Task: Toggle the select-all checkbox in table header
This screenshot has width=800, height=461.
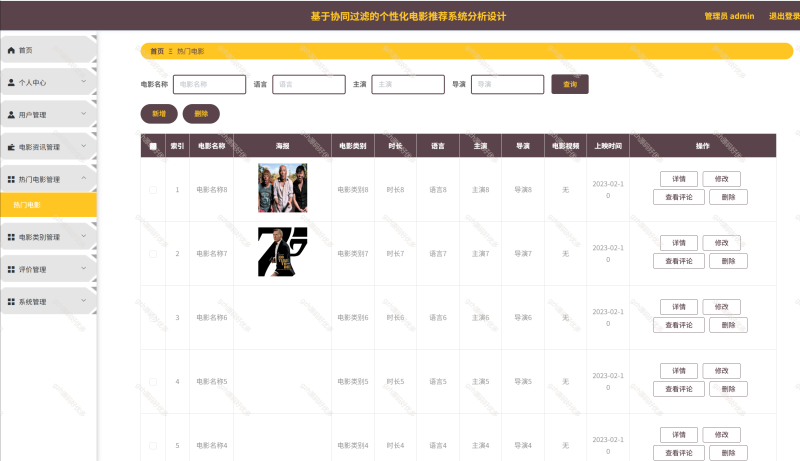Action: click(153, 146)
